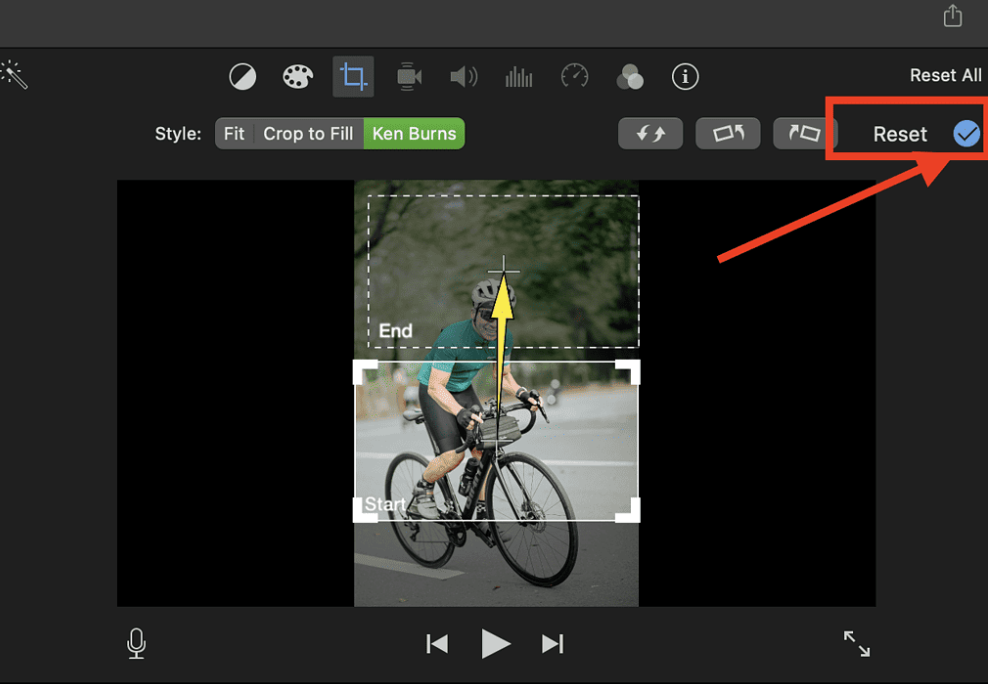Open the Video Stabilization settings
Screen dimensions: 988x684
pyautogui.click(x=408, y=76)
